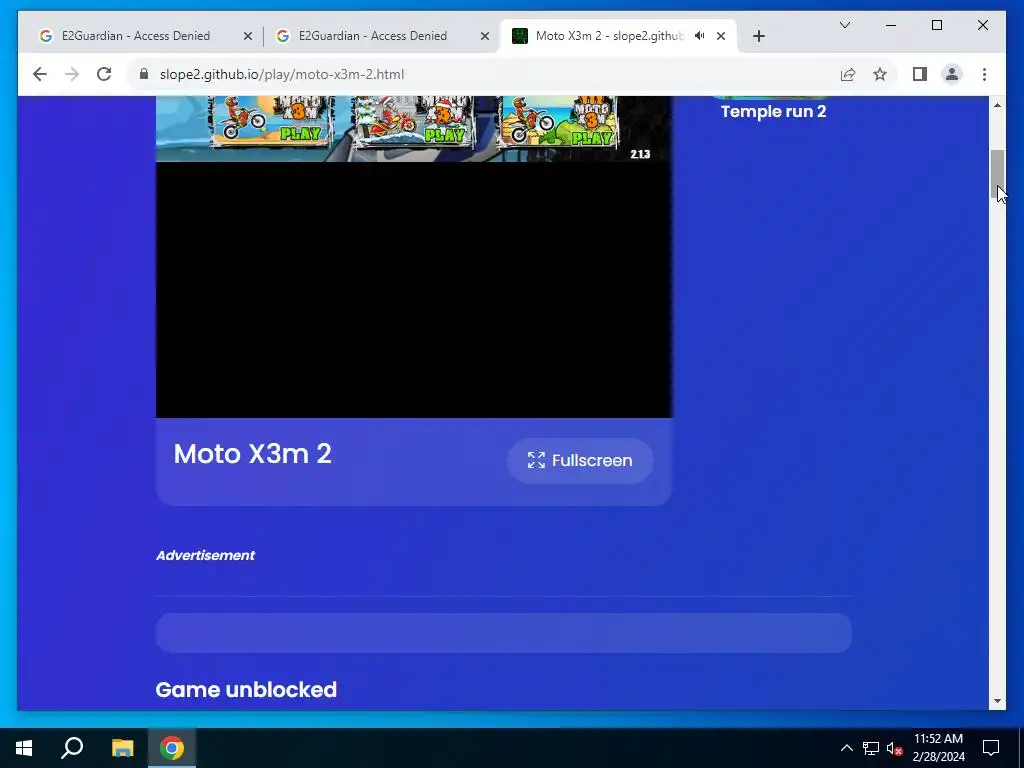Viewport: 1024px width, 768px height.
Task: Close the second E2Guardian tab
Action: tap(485, 36)
